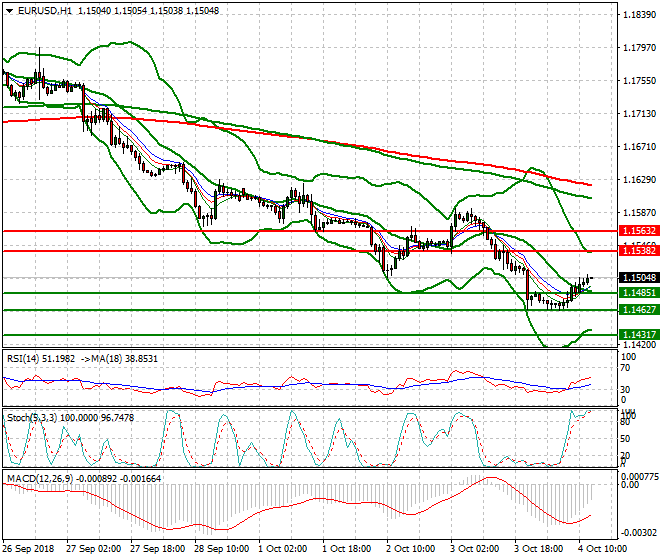This screenshot has height=560, width=660.
Task: Click the EURUSD,H1 chart title text
Action: pos(45,11)
